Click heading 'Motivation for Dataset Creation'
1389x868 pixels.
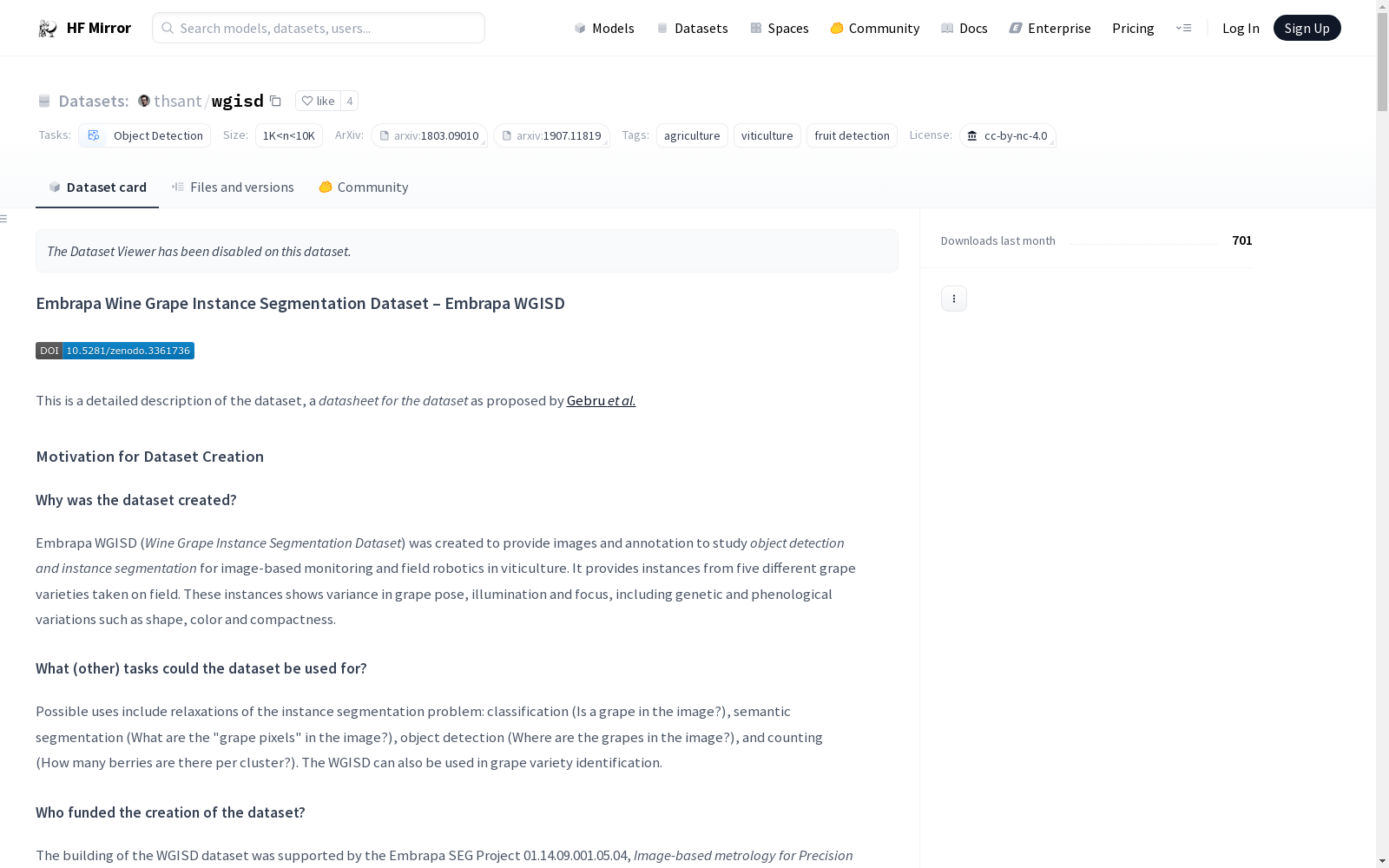coord(149,457)
